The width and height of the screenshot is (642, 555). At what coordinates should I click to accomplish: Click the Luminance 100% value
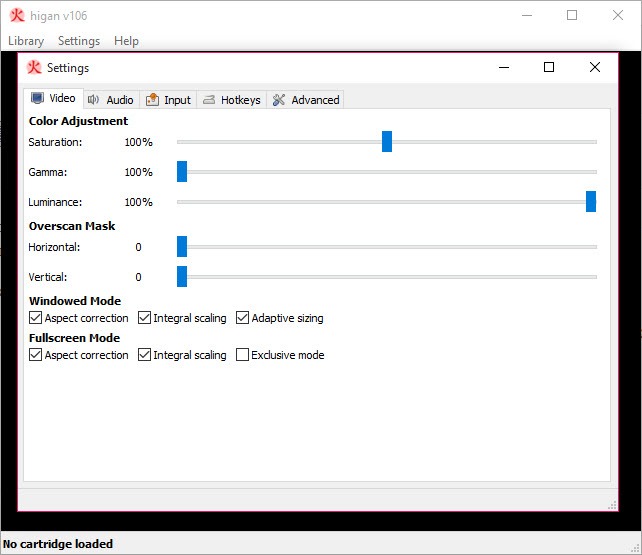138,202
